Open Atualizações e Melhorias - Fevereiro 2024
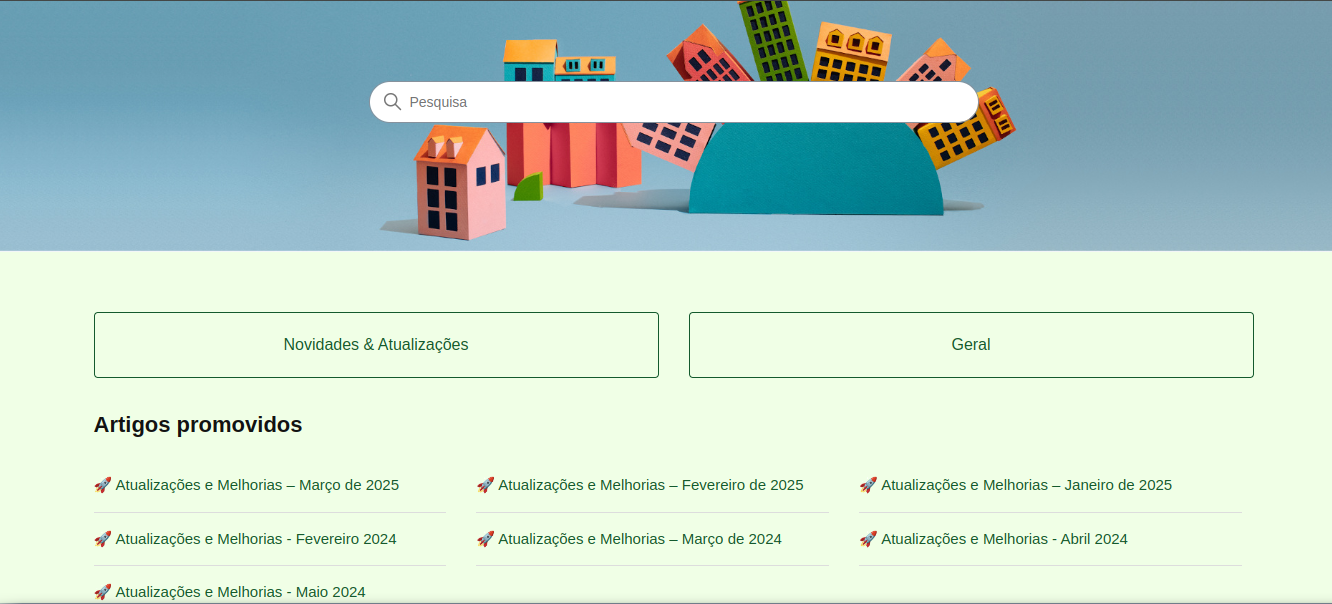Image resolution: width=1332 pixels, height=604 pixels. (x=245, y=539)
